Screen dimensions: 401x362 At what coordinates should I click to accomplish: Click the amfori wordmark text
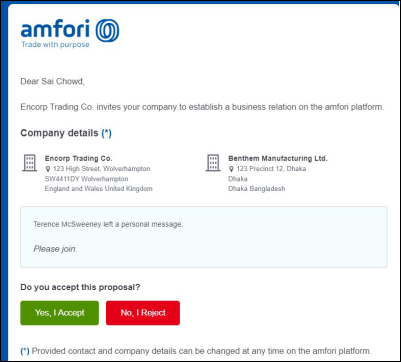coord(55,29)
